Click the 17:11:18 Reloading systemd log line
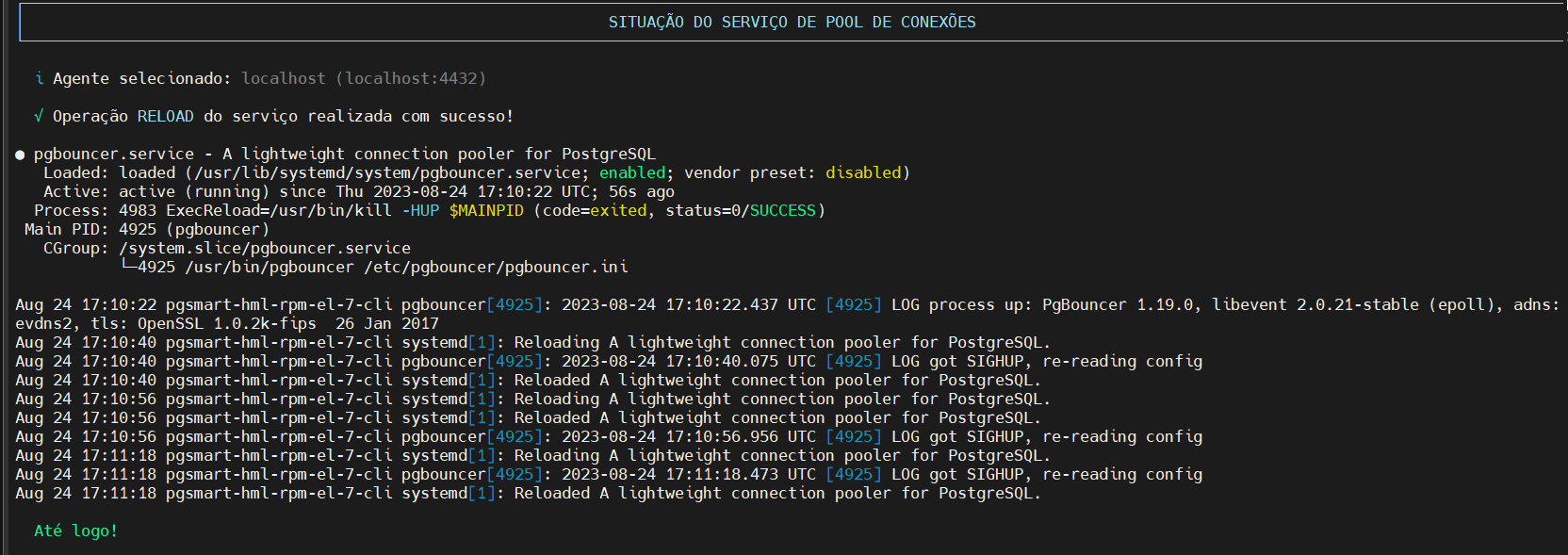The image size is (1568, 555). [x=533, y=455]
